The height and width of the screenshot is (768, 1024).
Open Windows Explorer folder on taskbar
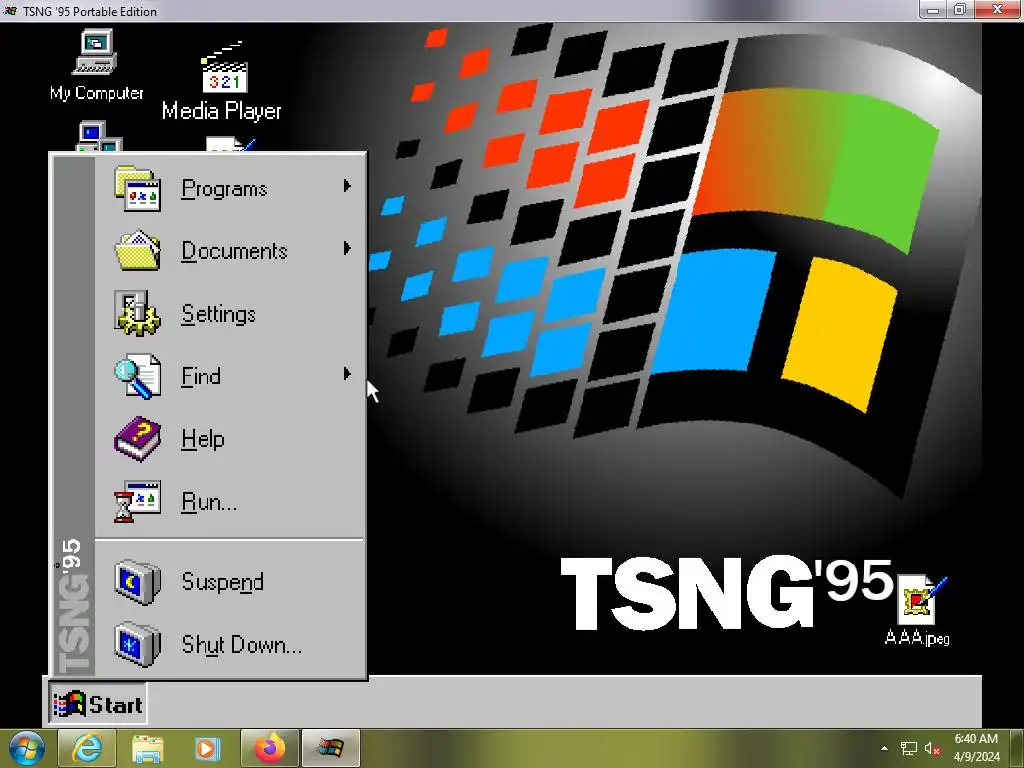pyautogui.click(x=148, y=748)
